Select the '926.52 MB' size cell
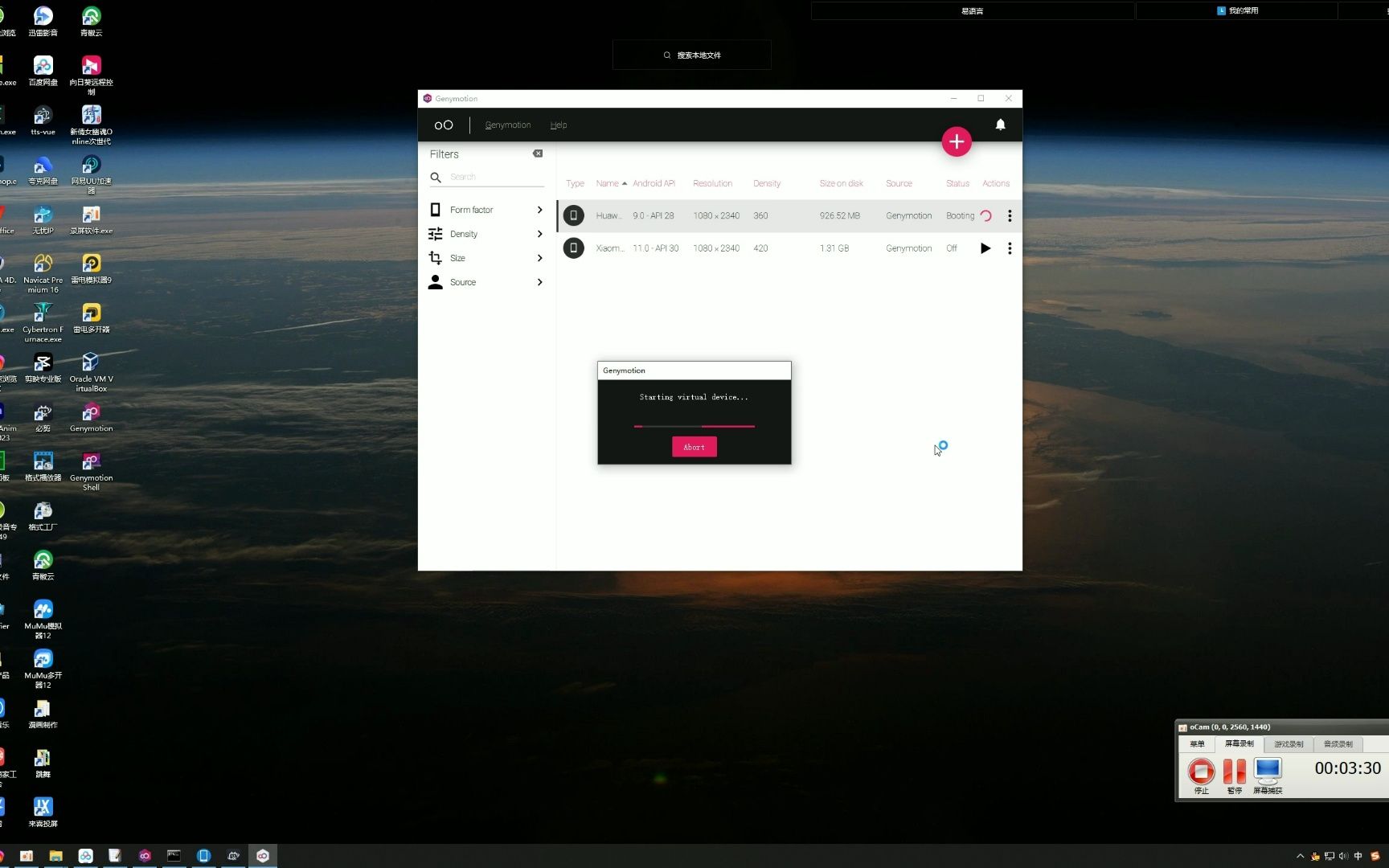Viewport: 1389px width, 868px height. tap(839, 216)
